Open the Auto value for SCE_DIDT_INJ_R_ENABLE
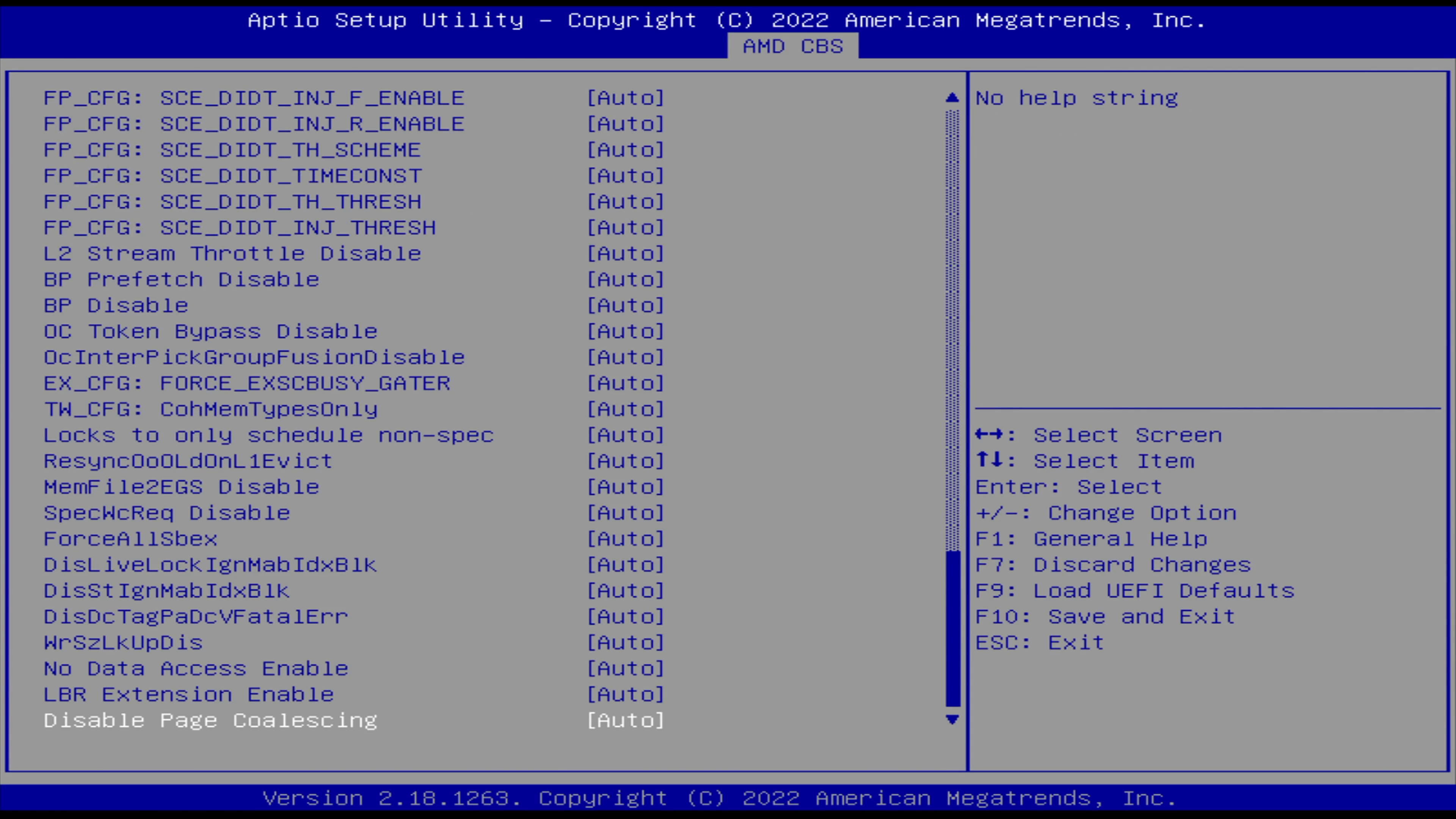 626,124
